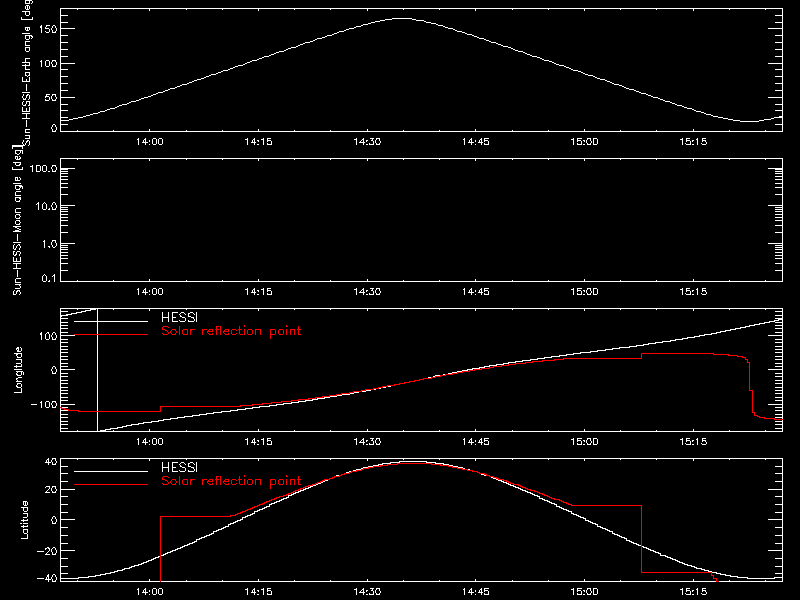This screenshot has height=600, width=800.
Task: Click red legend line sample in Longitude plot
Action: point(111,335)
